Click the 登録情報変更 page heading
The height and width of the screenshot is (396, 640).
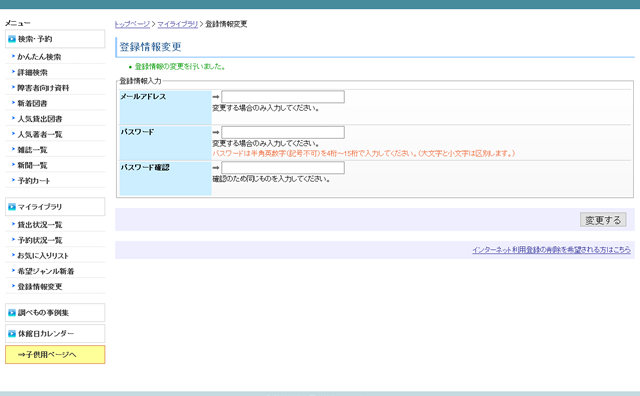click(x=150, y=47)
